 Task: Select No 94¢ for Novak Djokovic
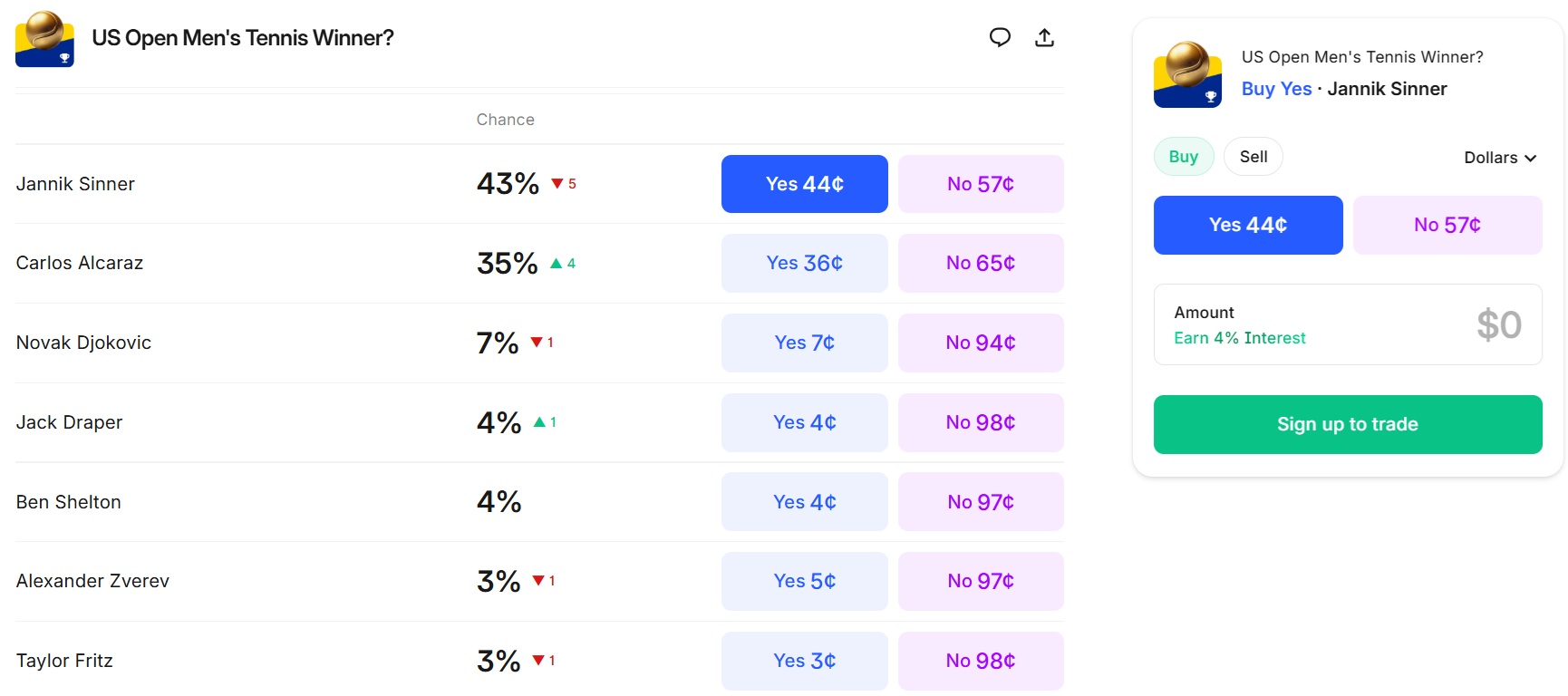980,343
